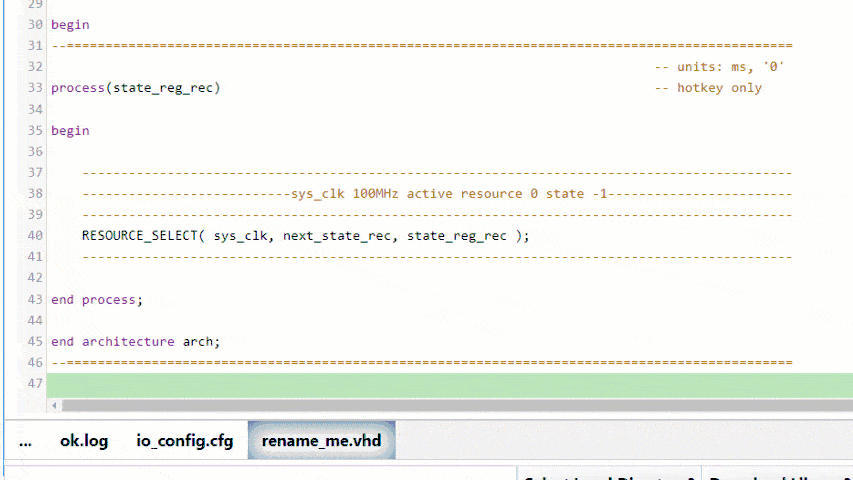Click line number 40 in the gutter

tap(35, 236)
